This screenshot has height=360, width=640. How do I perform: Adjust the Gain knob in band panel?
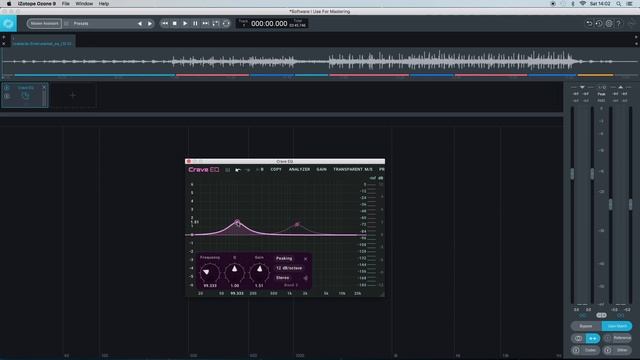[x=259, y=272]
